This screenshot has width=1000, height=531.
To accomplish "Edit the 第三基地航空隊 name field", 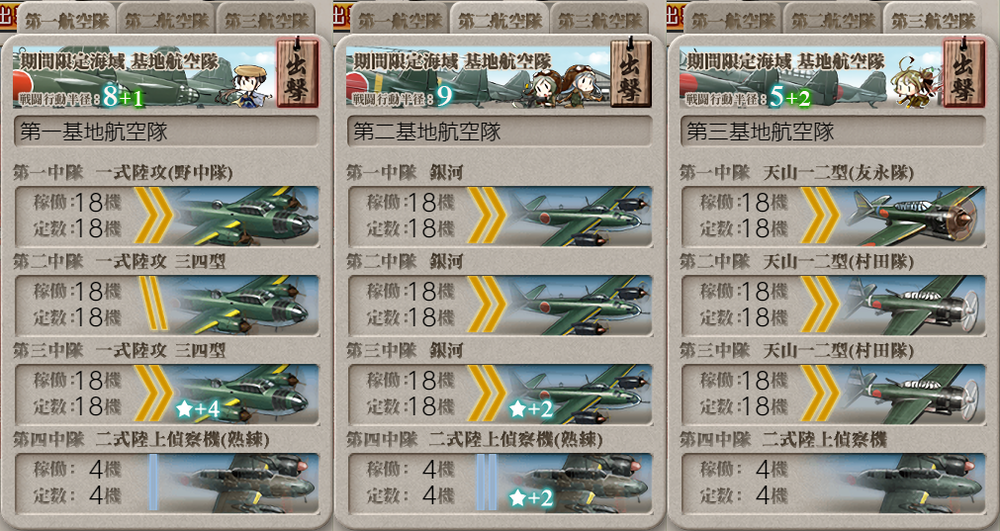I will (833, 131).
